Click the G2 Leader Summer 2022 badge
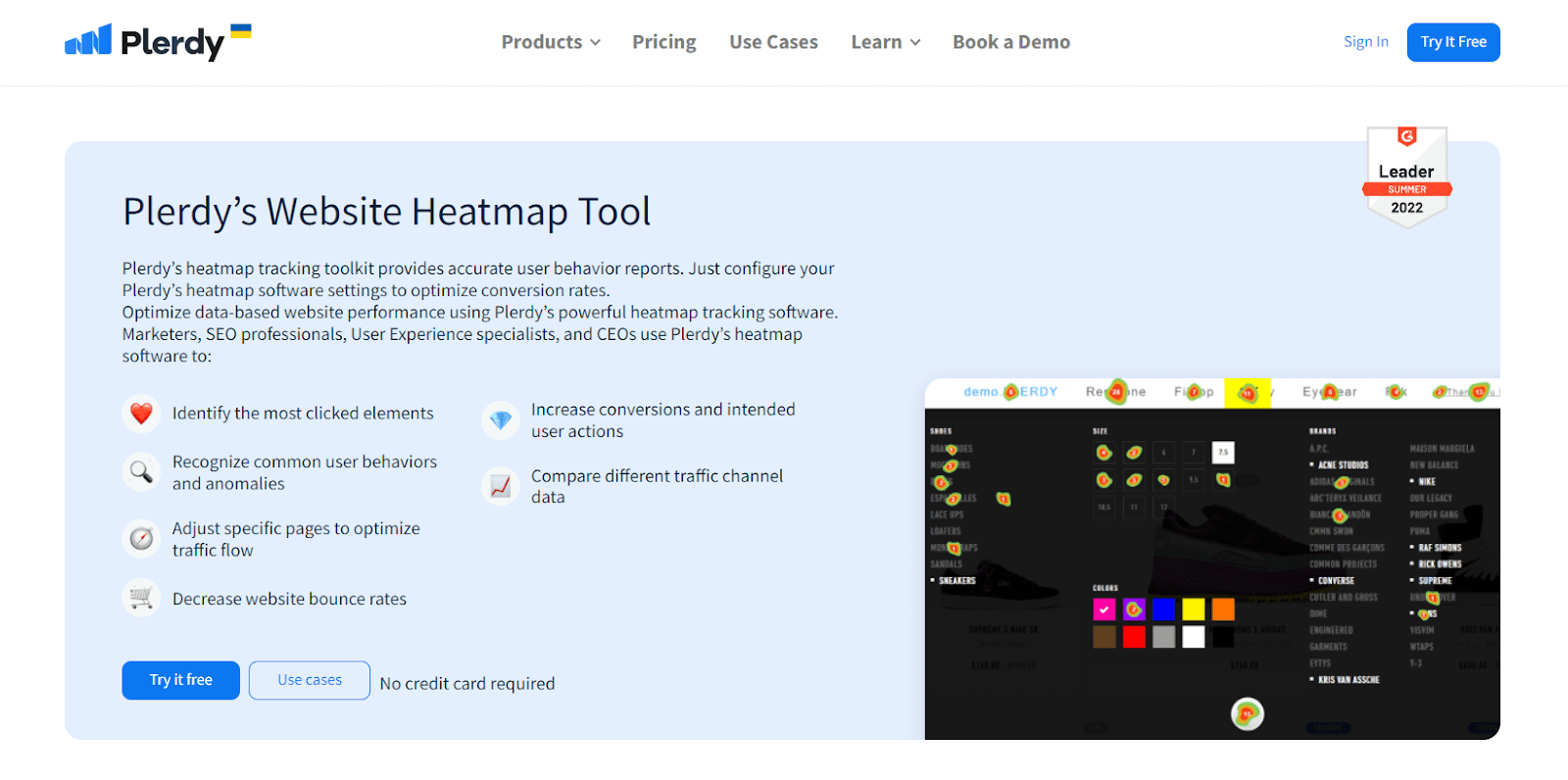 pos(1406,176)
